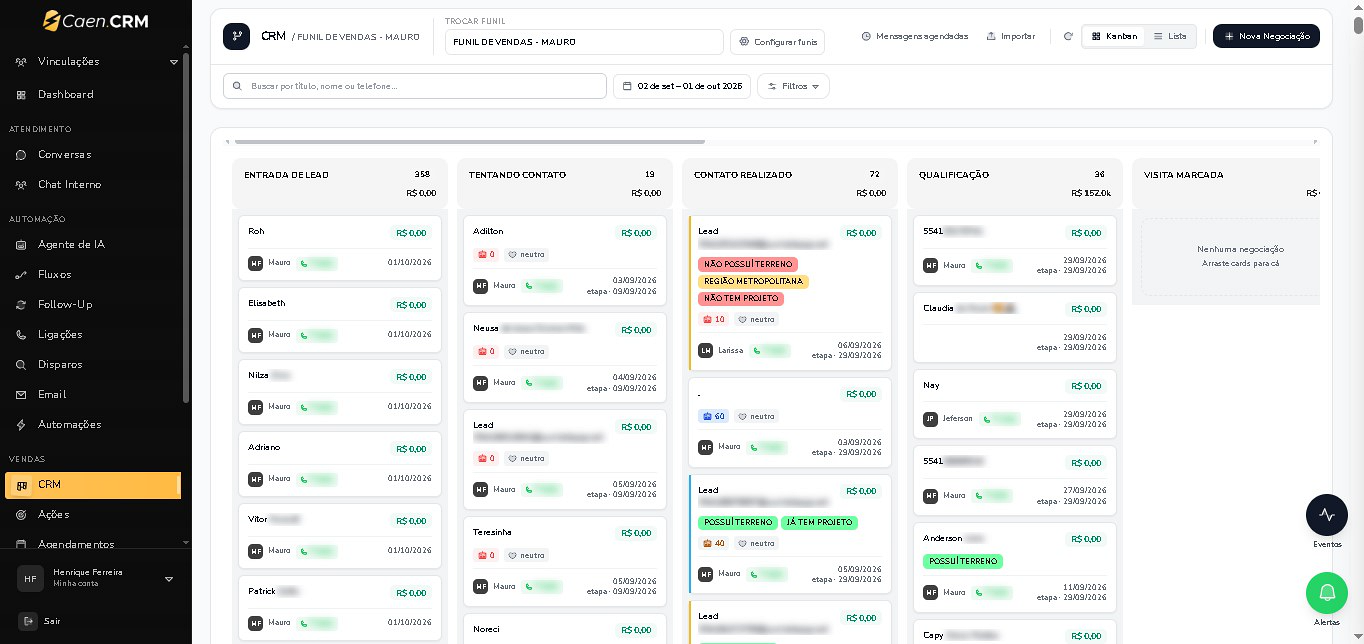Click the search by title field
1364x644 pixels.
(415, 86)
